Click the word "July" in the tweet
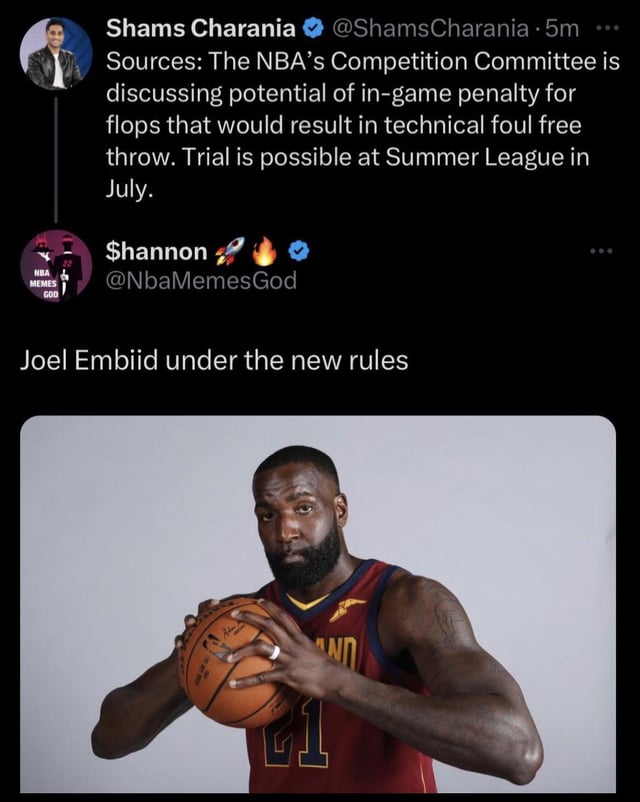640x802 pixels. tap(129, 187)
